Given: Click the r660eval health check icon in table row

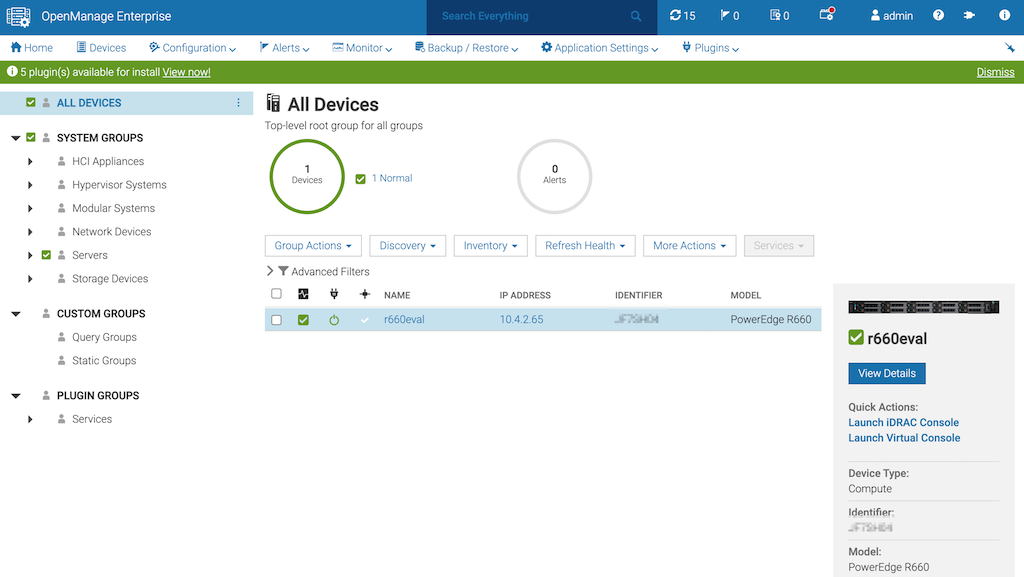Looking at the screenshot, I should point(303,320).
